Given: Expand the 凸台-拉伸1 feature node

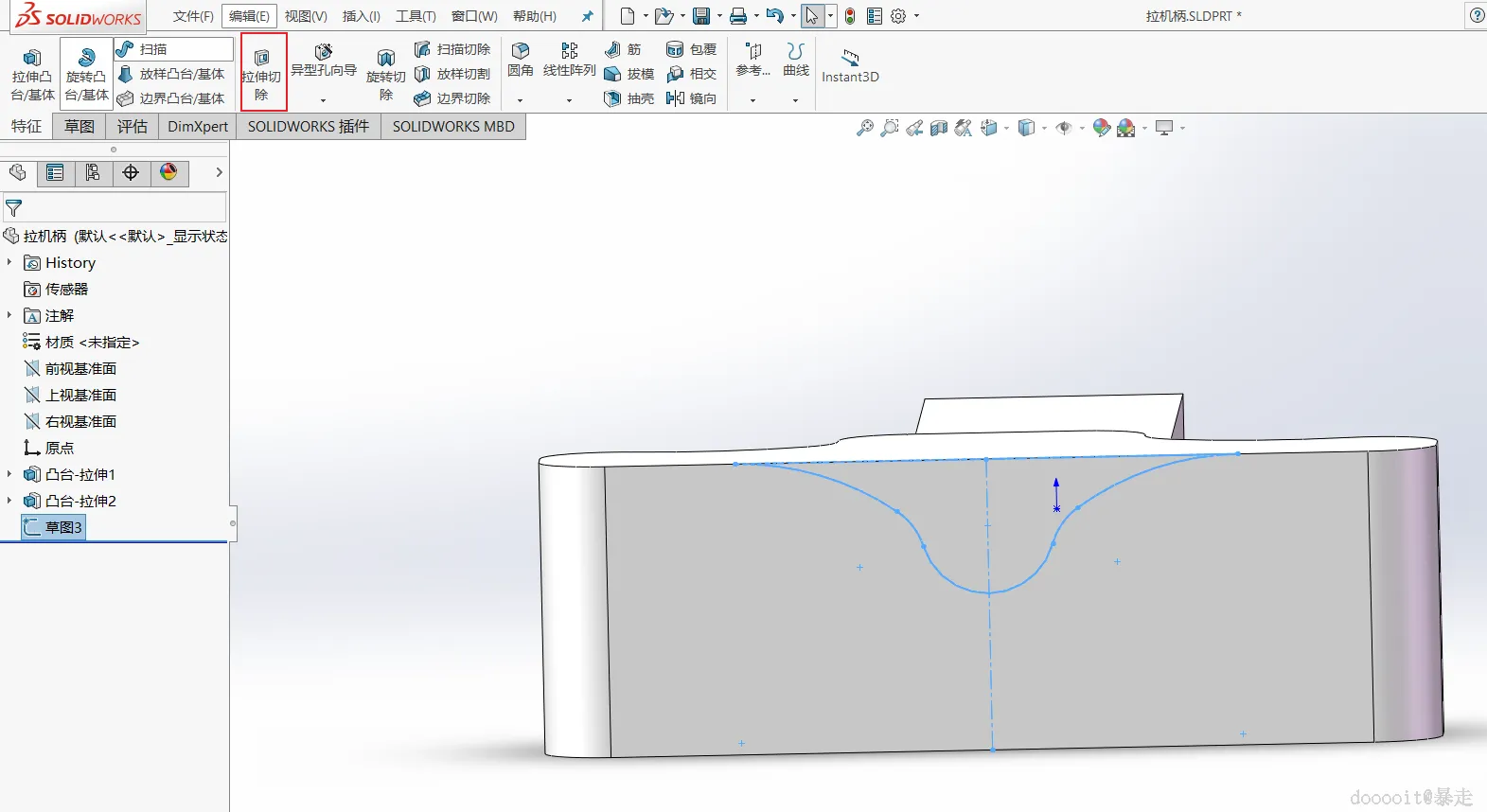Looking at the screenshot, I should 9,474.
